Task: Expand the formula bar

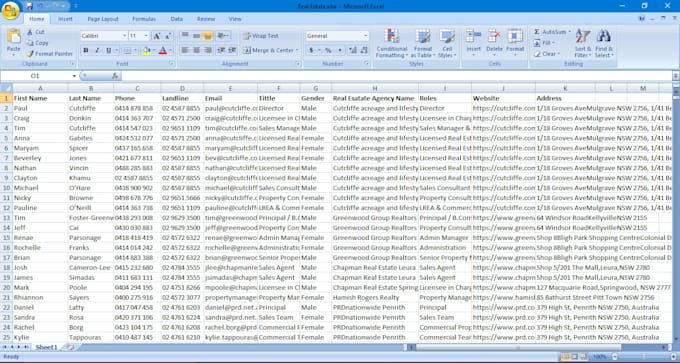Action: pos(676,76)
